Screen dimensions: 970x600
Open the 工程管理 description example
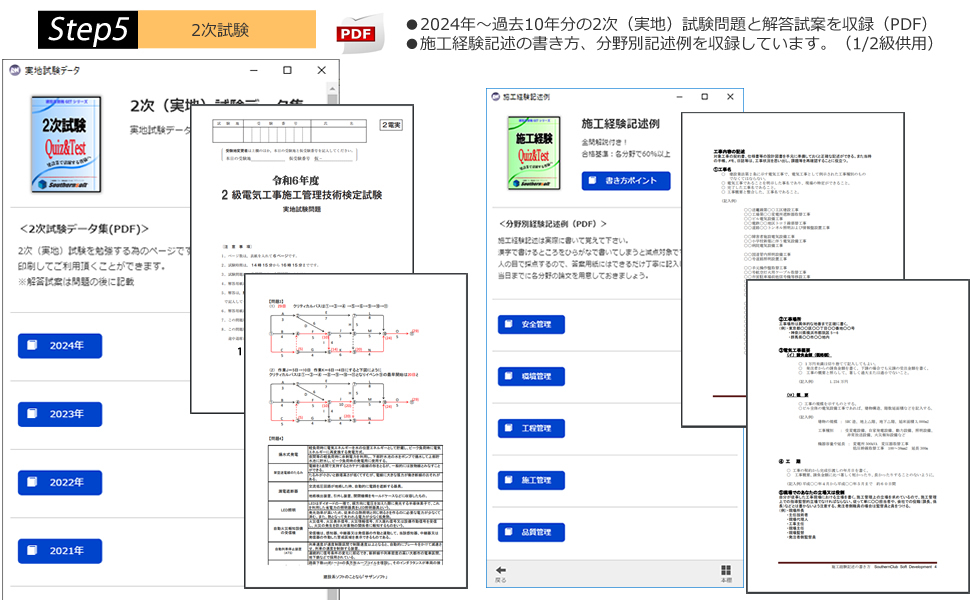[x=531, y=428]
